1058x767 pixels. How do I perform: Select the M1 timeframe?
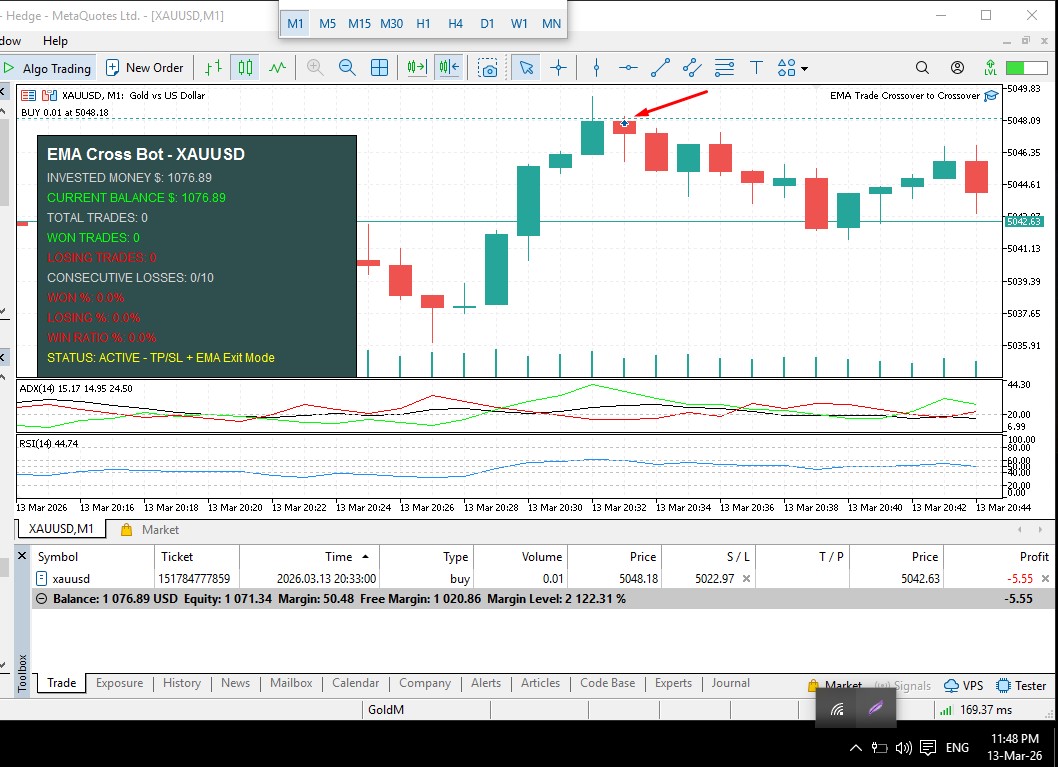[295, 24]
